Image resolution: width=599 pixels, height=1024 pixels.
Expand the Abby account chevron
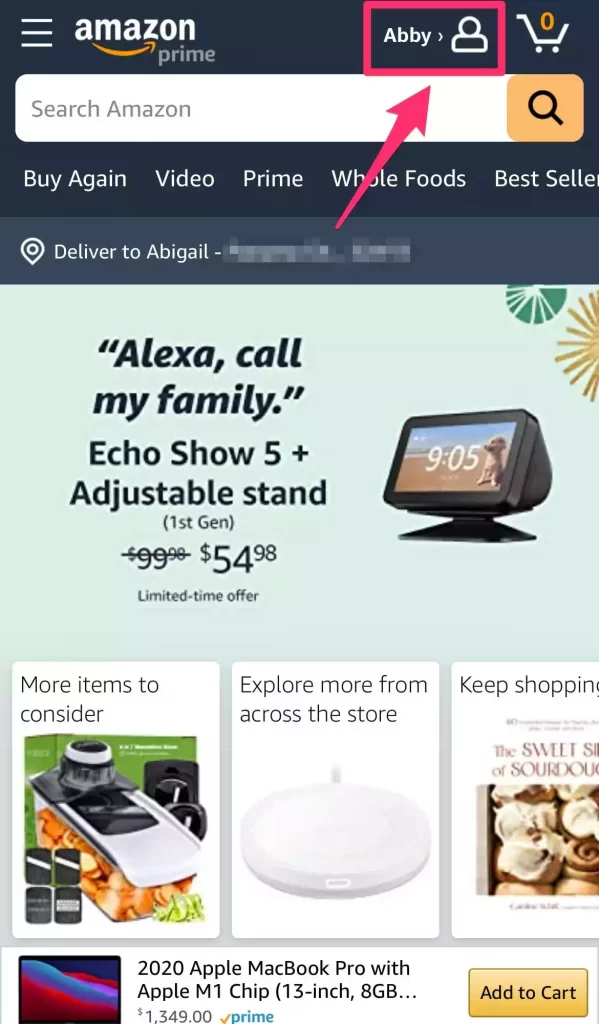click(440, 35)
